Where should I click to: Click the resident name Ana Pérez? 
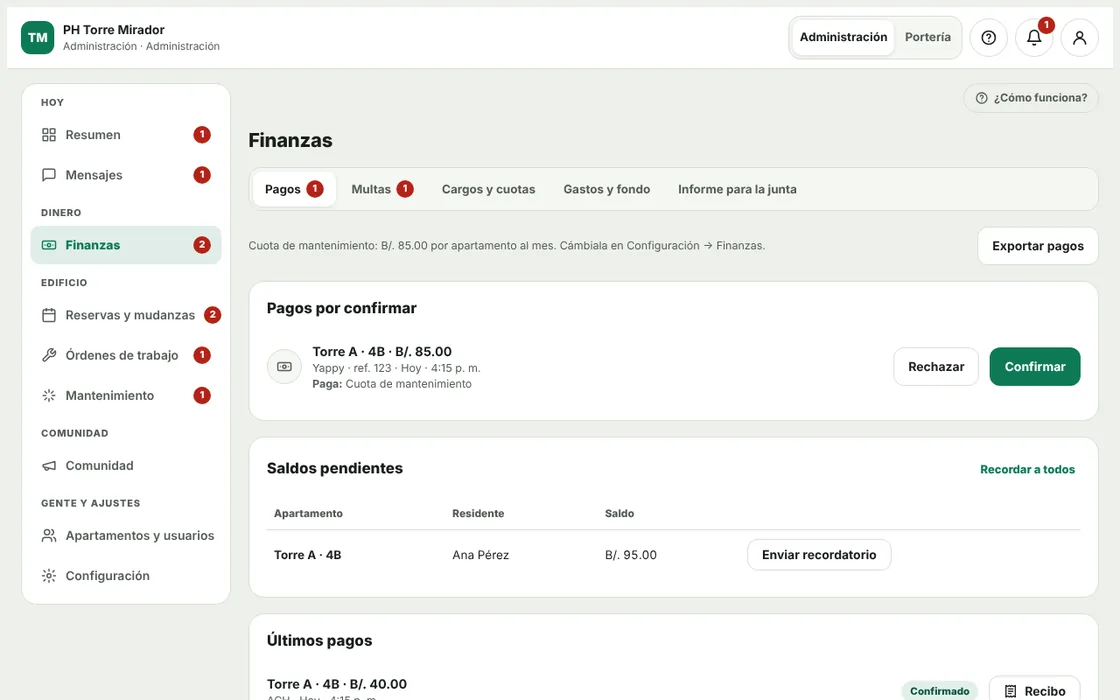click(x=481, y=555)
